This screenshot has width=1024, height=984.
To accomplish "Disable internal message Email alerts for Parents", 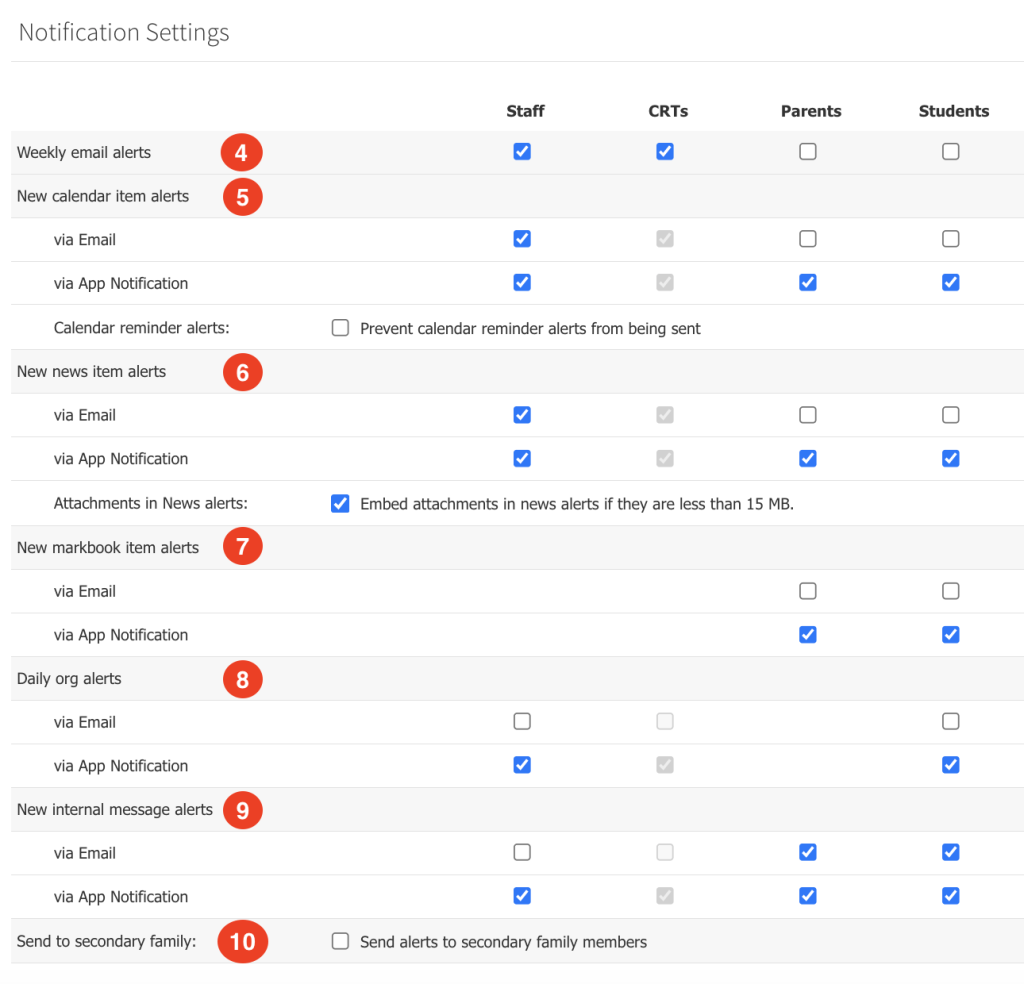I will tap(808, 853).
